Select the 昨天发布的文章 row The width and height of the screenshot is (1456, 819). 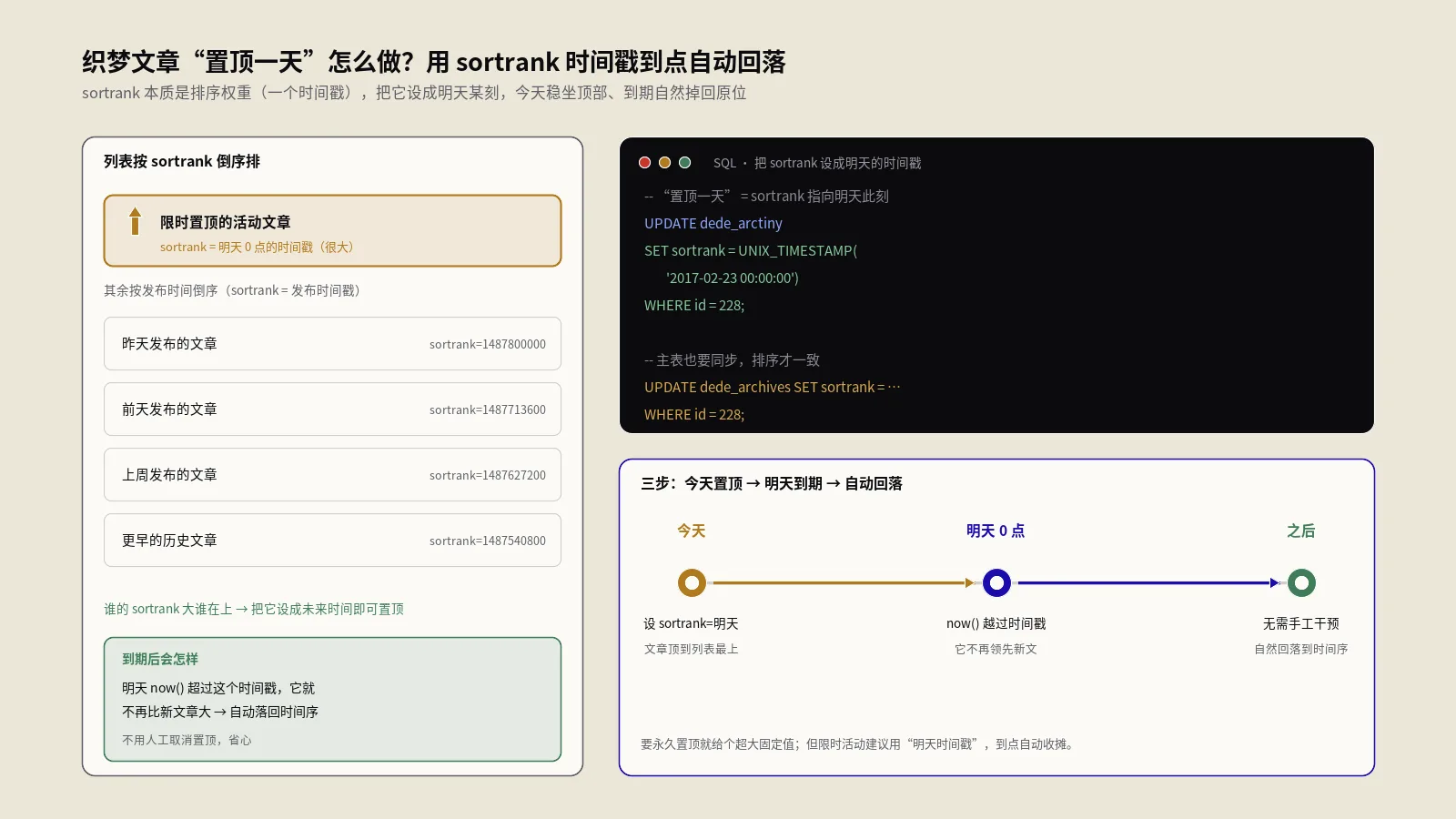(332, 344)
